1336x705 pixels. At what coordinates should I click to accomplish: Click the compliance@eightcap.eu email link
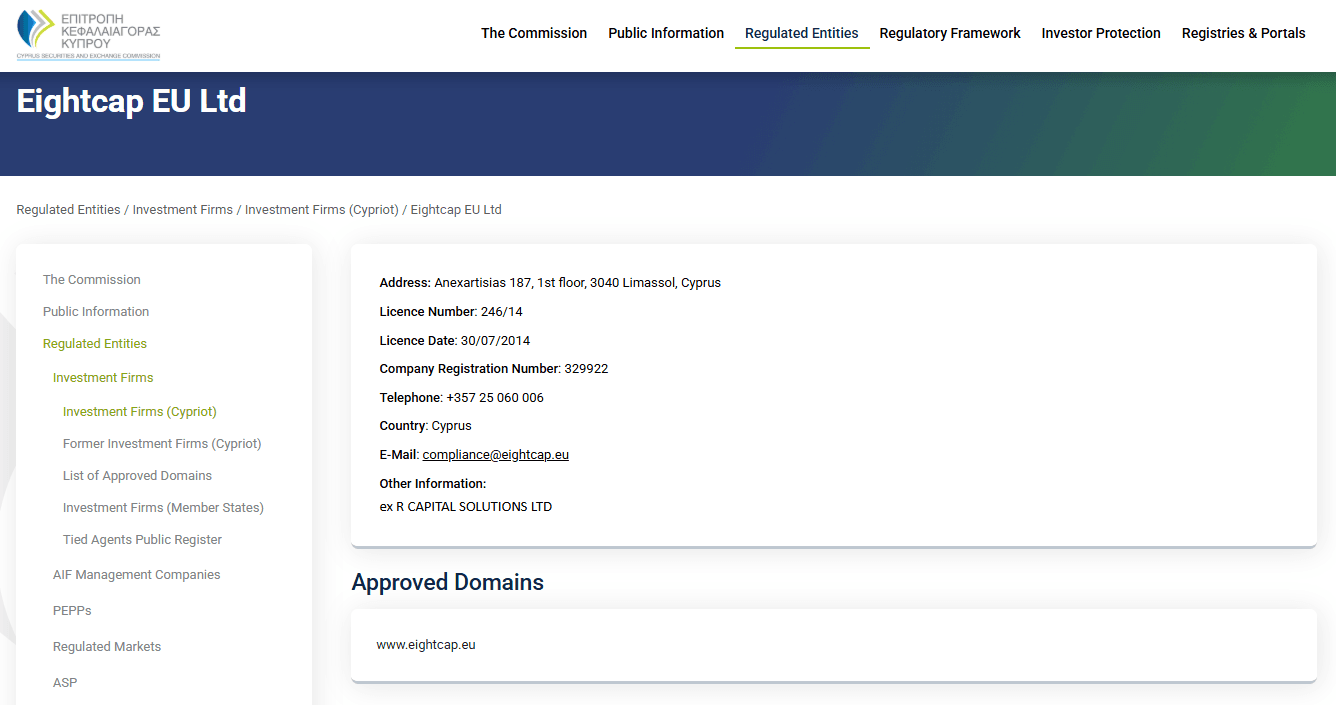(496, 455)
